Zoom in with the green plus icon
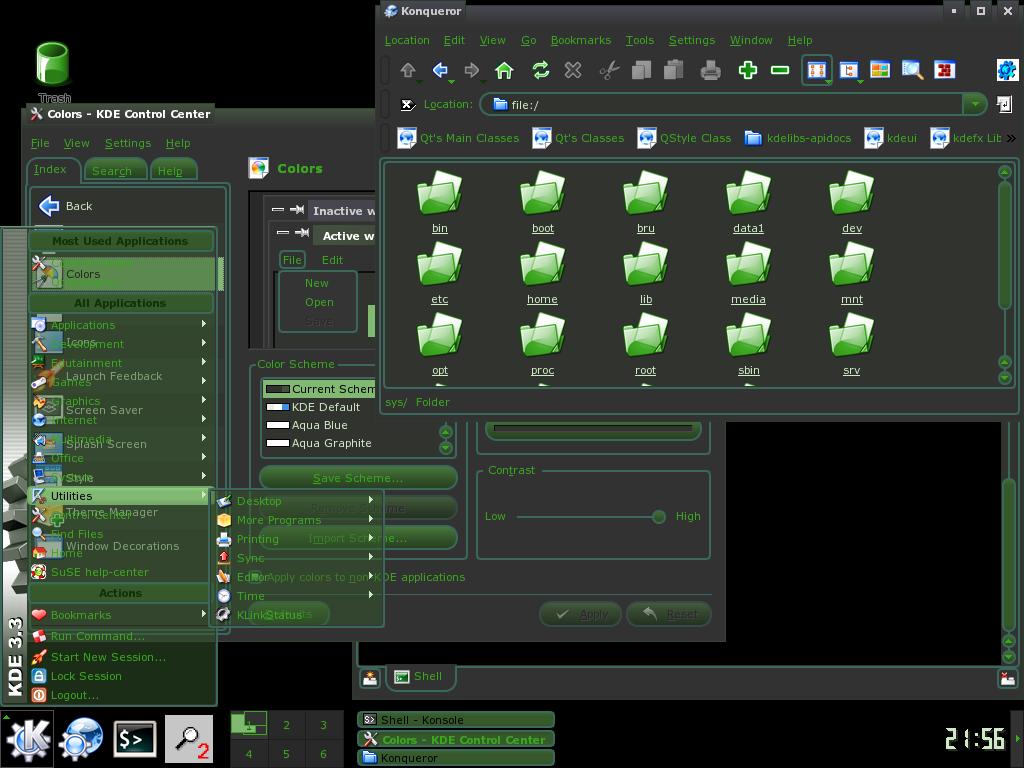The width and height of the screenshot is (1024, 768). click(747, 70)
